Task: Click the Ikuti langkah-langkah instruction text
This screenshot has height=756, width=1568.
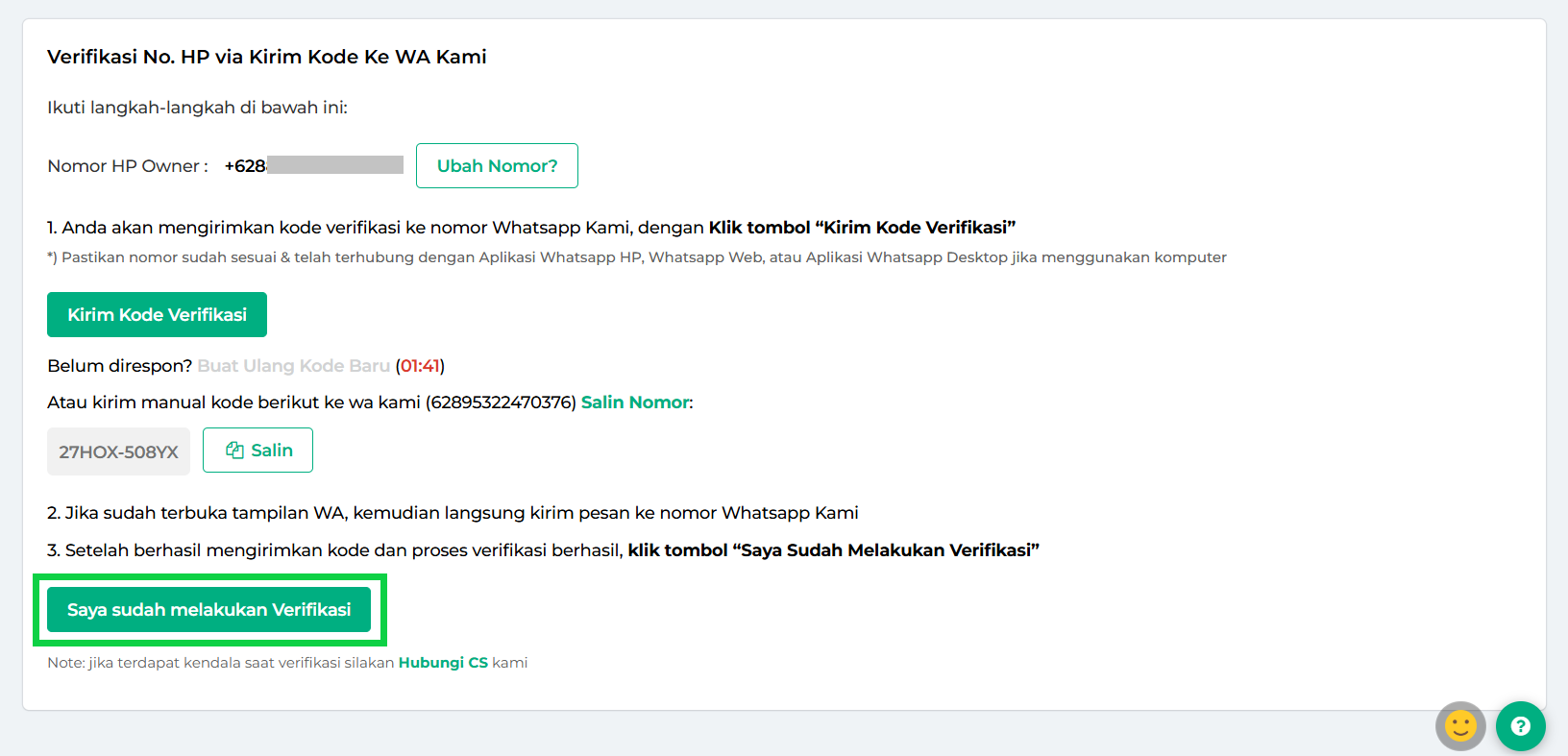Action: [x=197, y=108]
